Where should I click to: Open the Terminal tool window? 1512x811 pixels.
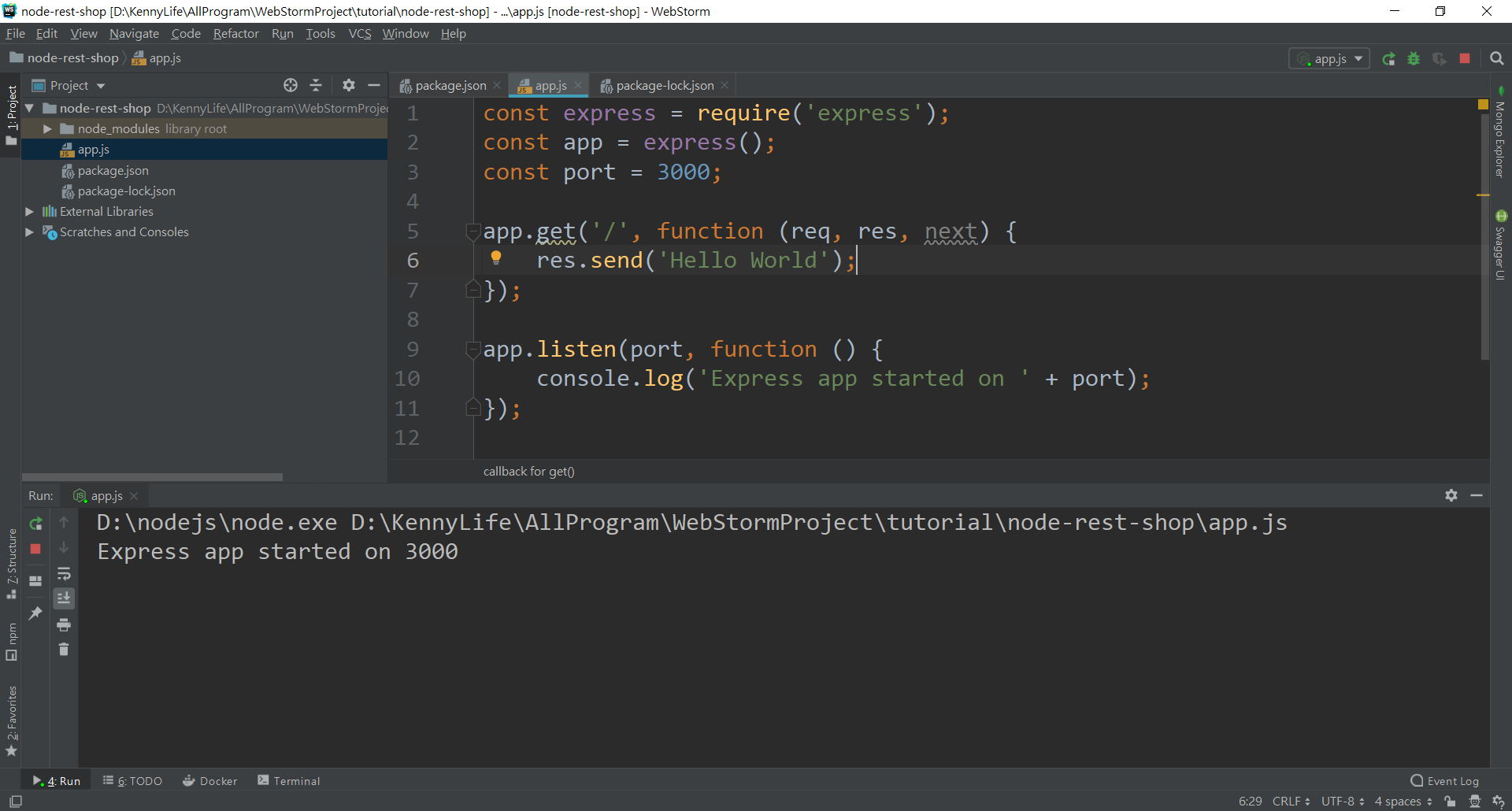tap(288, 781)
